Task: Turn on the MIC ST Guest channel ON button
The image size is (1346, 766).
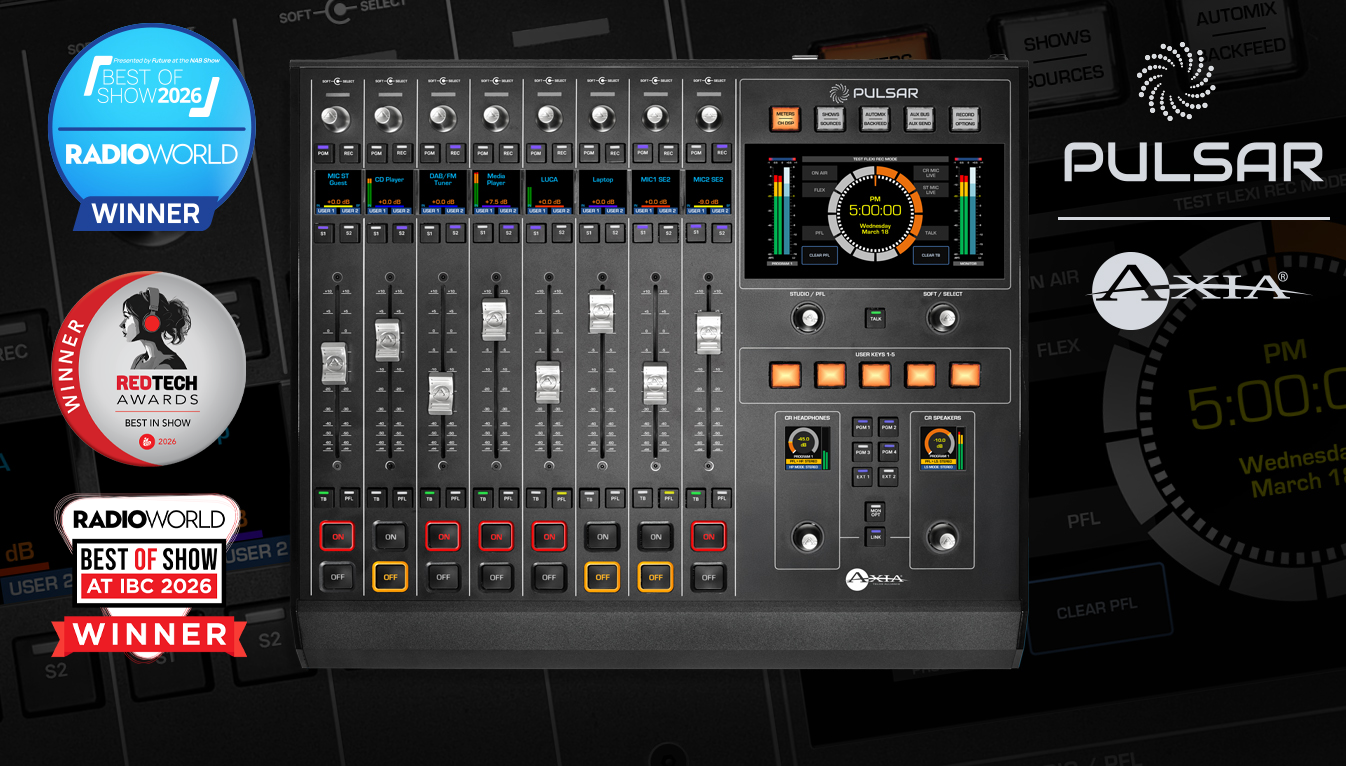Action: point(337,536)
